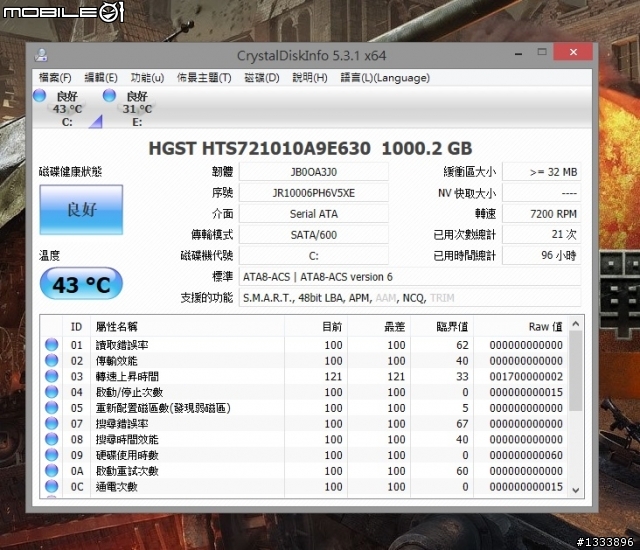Viewport: 640px width, 550px height.
Task: Click the 43 °C temperature button
Action: pyautogui.click(x=81, y=284)
